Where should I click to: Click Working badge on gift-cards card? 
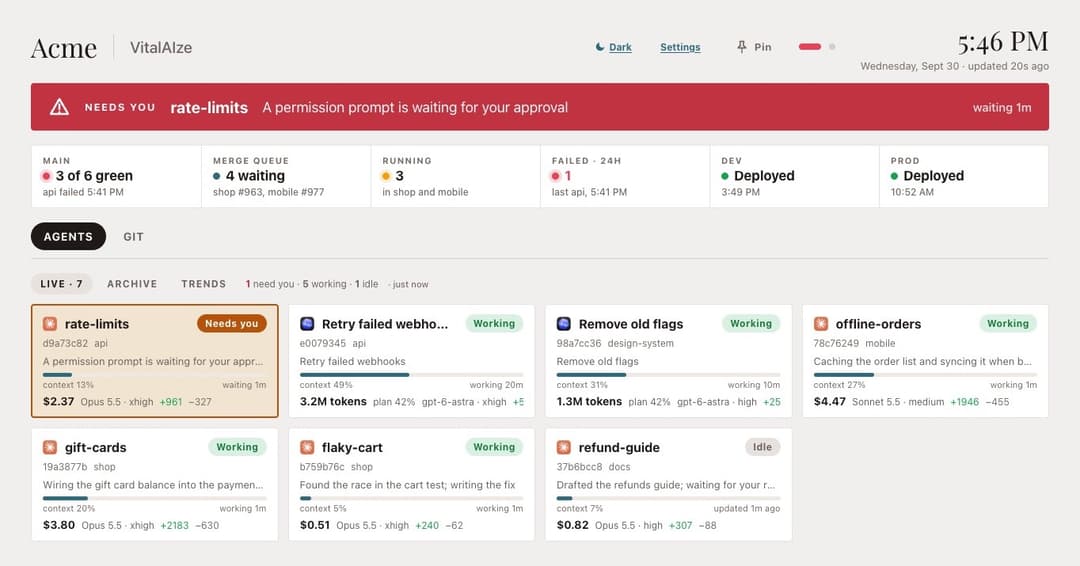click(x=237, y=447)
